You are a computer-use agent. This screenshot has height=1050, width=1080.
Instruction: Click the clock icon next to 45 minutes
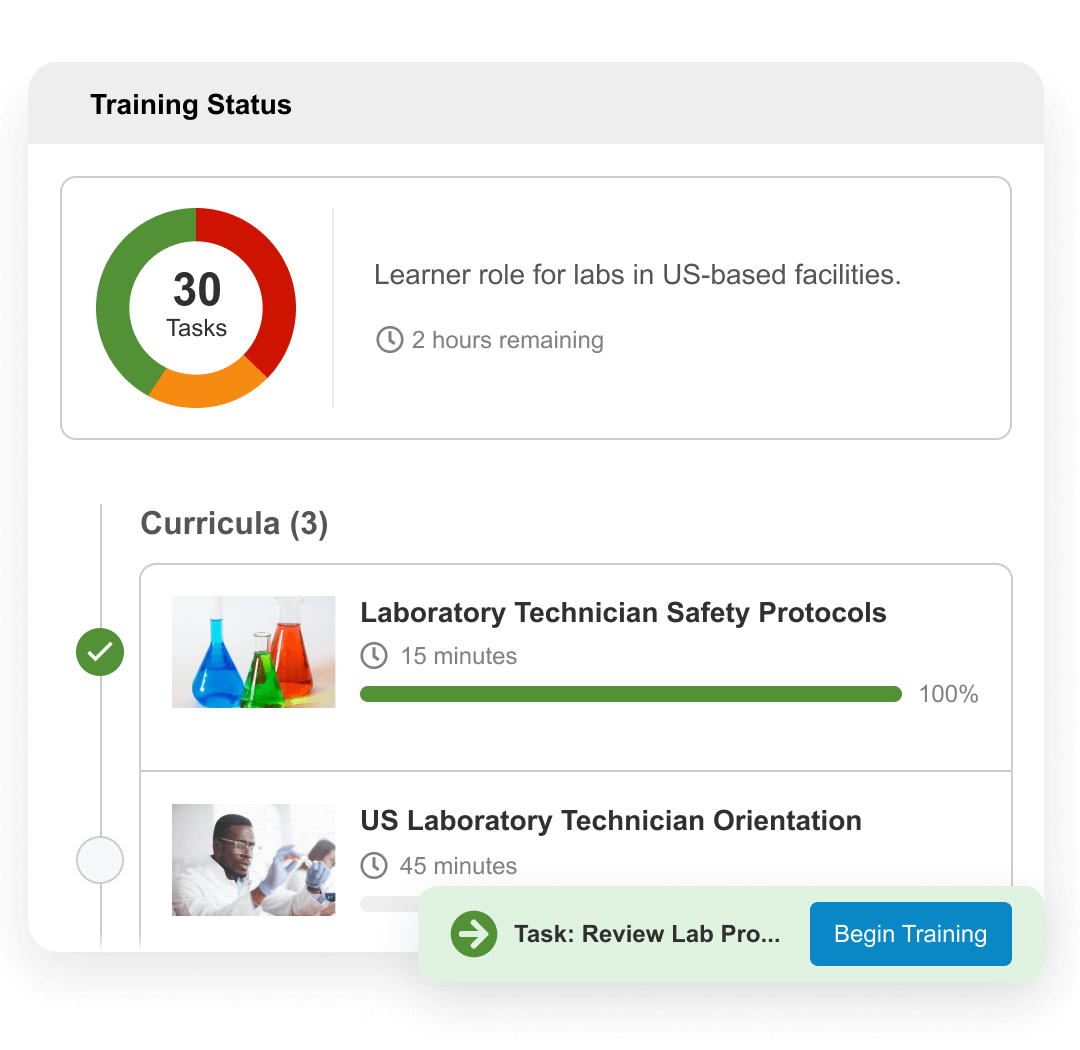pyautogui.click(x=374, y=866)
